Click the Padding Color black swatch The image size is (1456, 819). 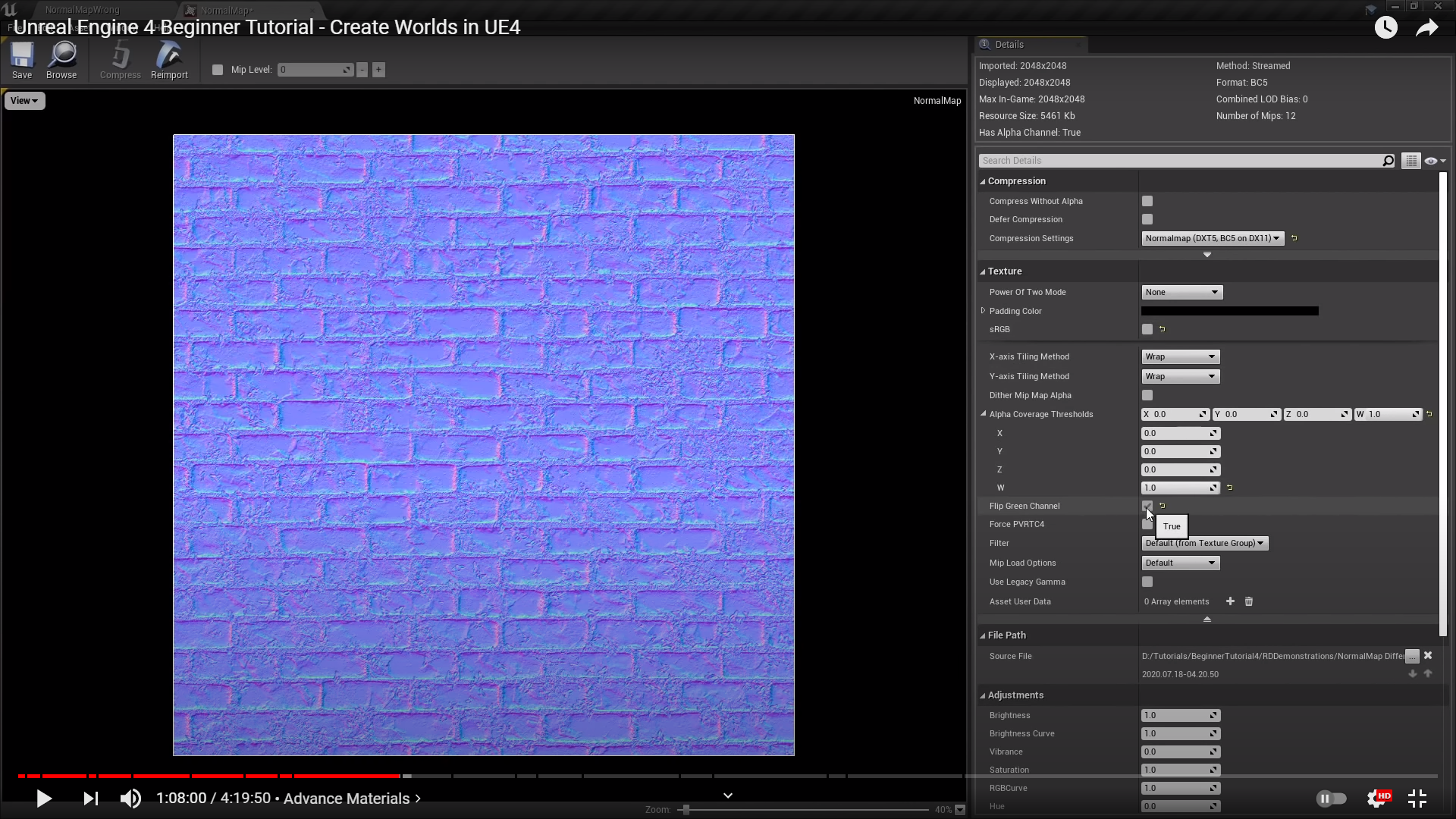(x=1229, y=311)
